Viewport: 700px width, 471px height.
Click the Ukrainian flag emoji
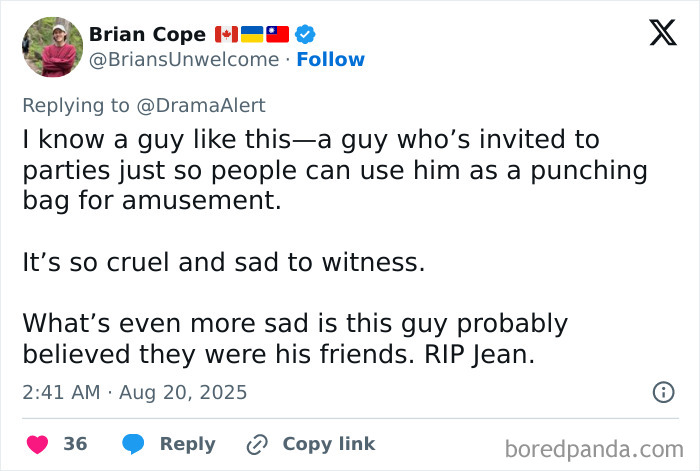pyautogui.click(x=252, y=34)
